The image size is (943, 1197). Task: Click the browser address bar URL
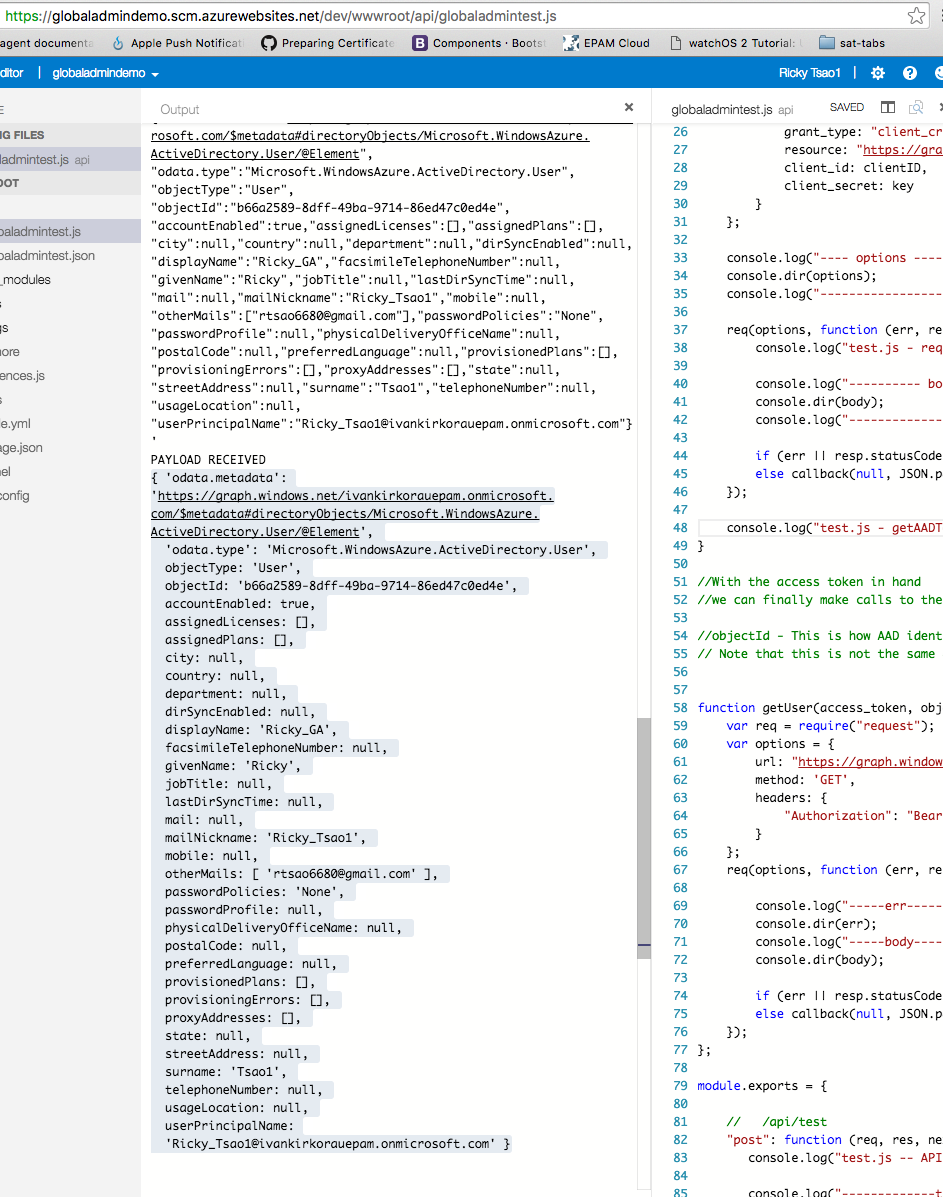[x=281, y=16]
